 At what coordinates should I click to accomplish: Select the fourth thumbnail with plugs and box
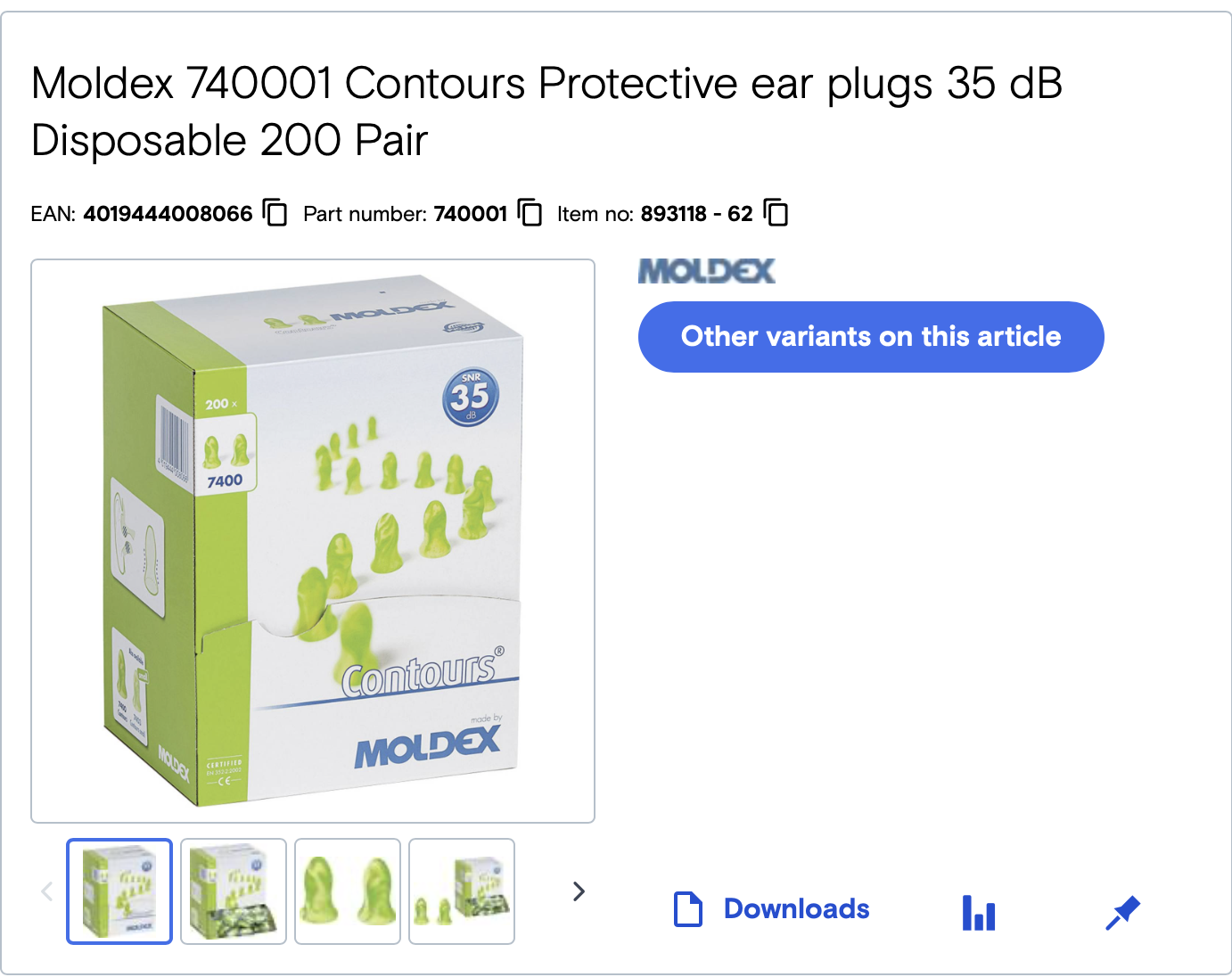(462, 891)
